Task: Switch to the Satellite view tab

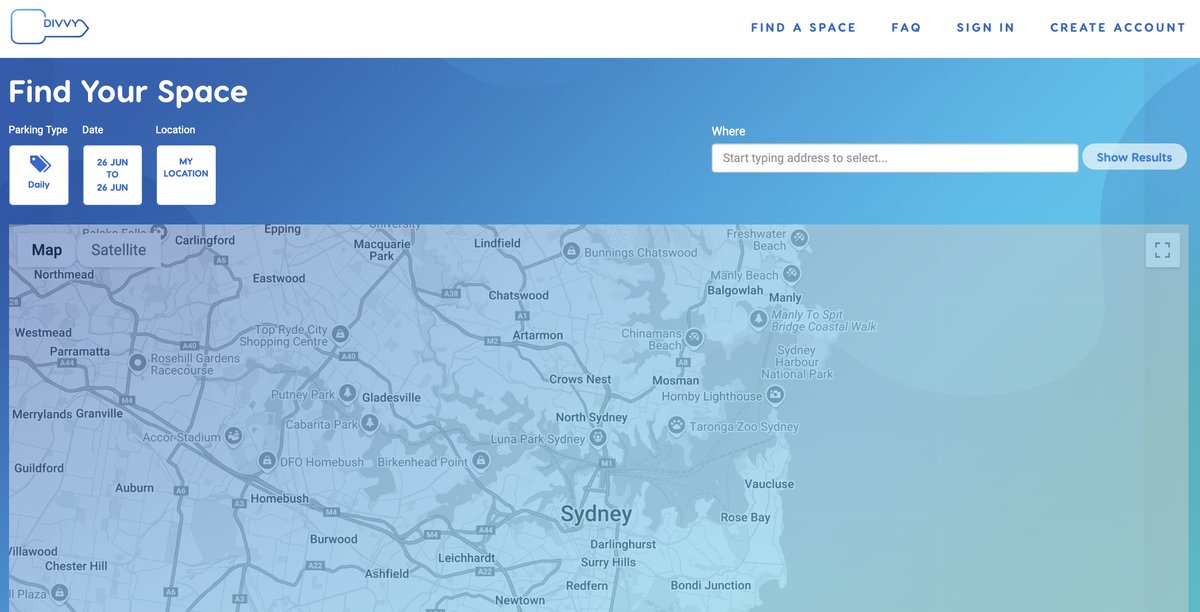Action: pos(119,250)
